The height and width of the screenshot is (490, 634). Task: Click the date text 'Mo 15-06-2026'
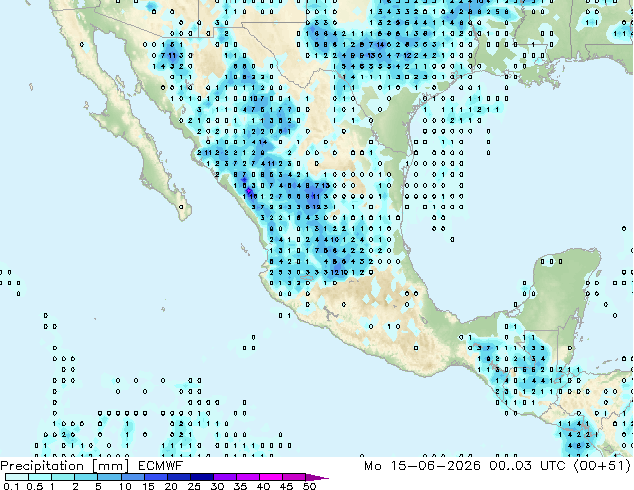[422, 466]
